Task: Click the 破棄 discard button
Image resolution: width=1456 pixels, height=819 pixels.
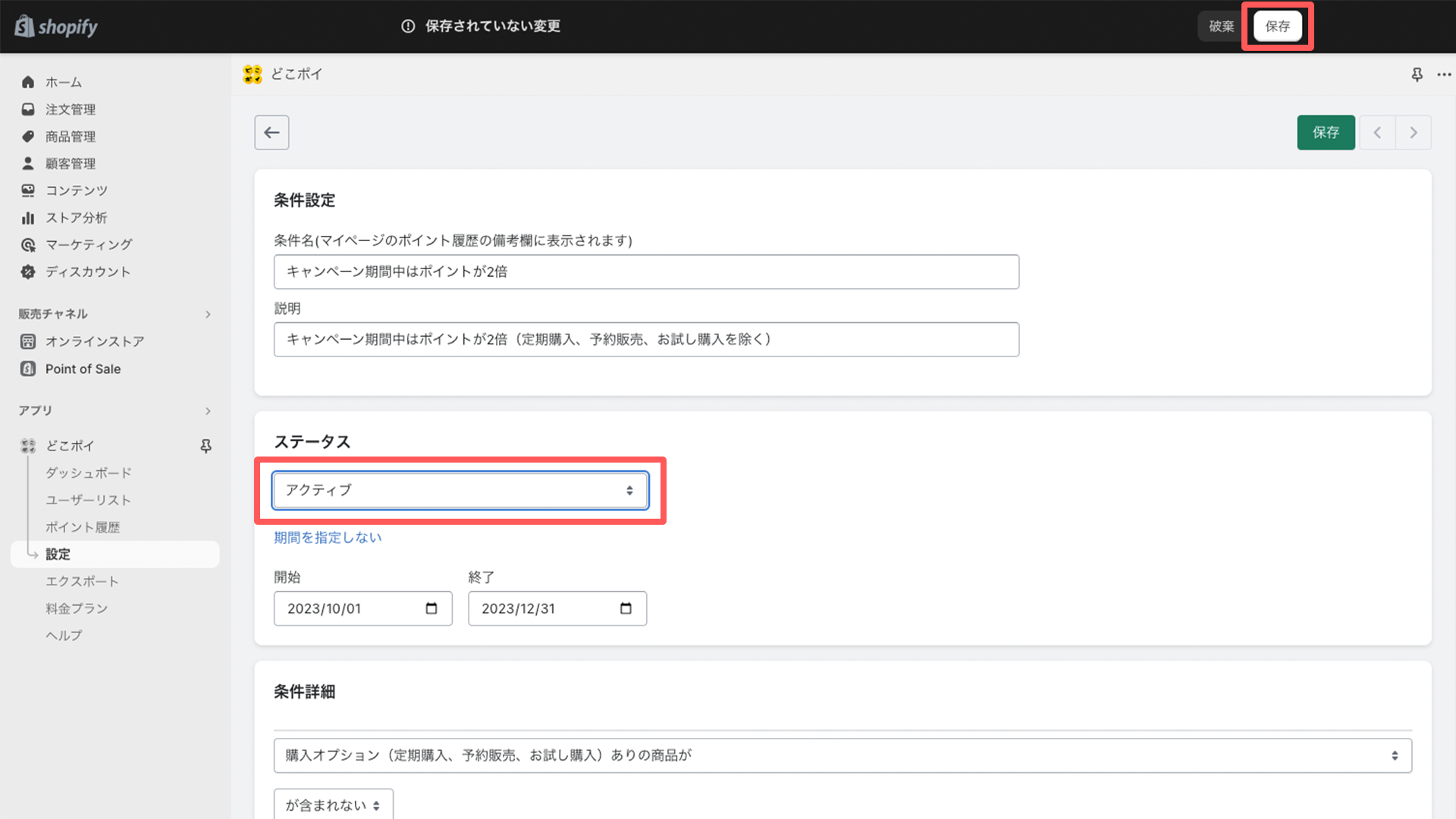Action: (1221, 27)
